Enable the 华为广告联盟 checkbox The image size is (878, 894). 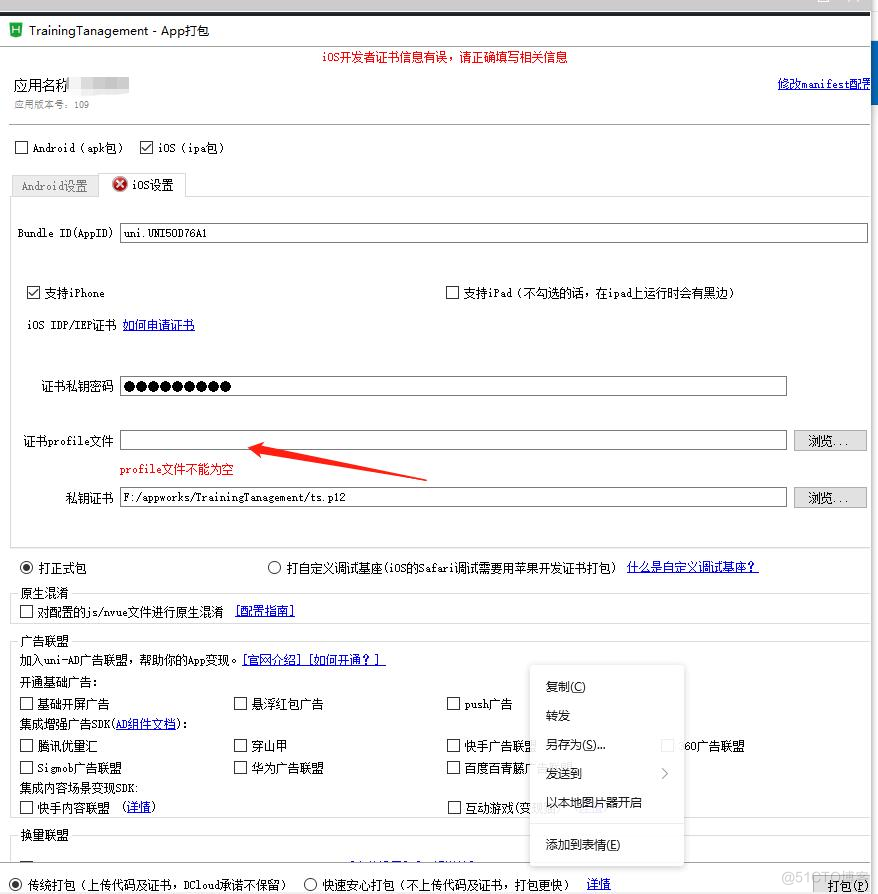(x=241, y=767)
